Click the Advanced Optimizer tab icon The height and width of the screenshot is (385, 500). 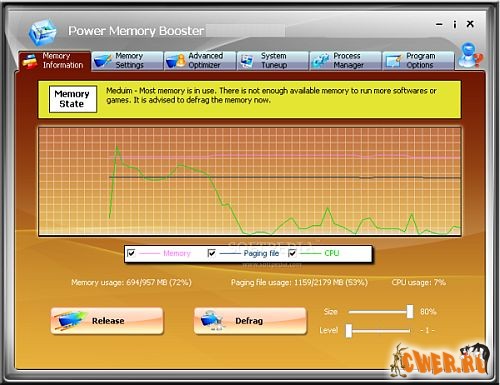coord(176,61)
